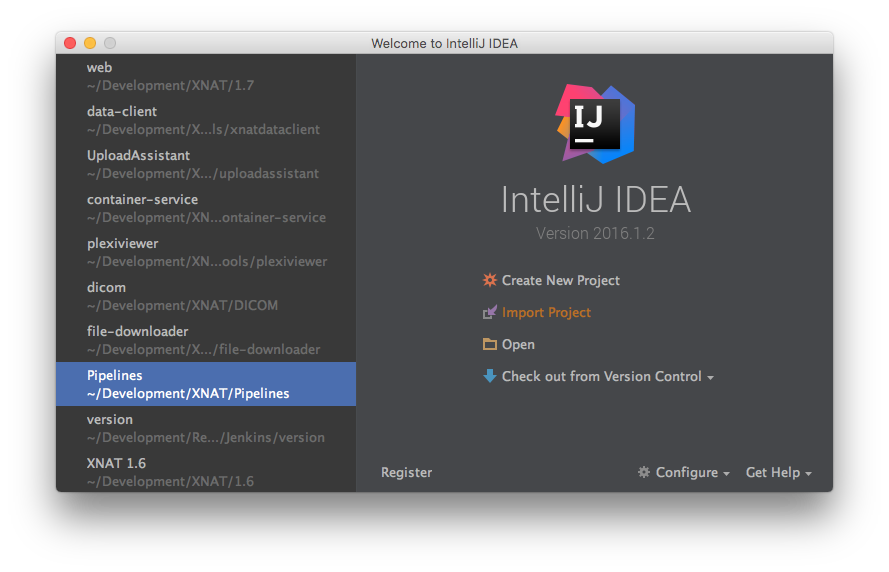Click the Import Project icon
Image resolution: width=889 pixels, height=572 pixels.
(x=489, y=313)
